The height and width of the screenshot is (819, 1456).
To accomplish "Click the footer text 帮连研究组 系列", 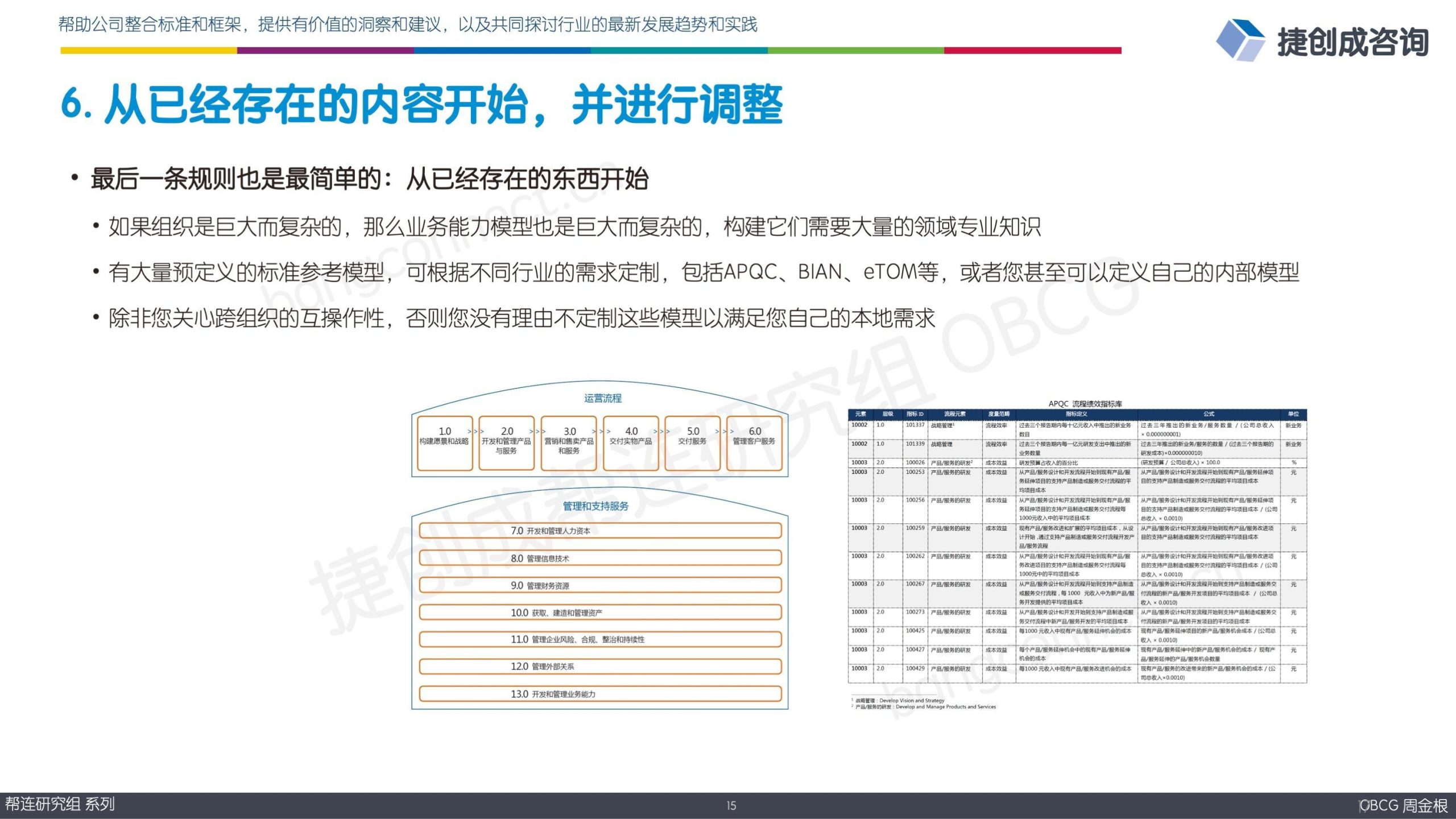I will (x=60, y=804).
